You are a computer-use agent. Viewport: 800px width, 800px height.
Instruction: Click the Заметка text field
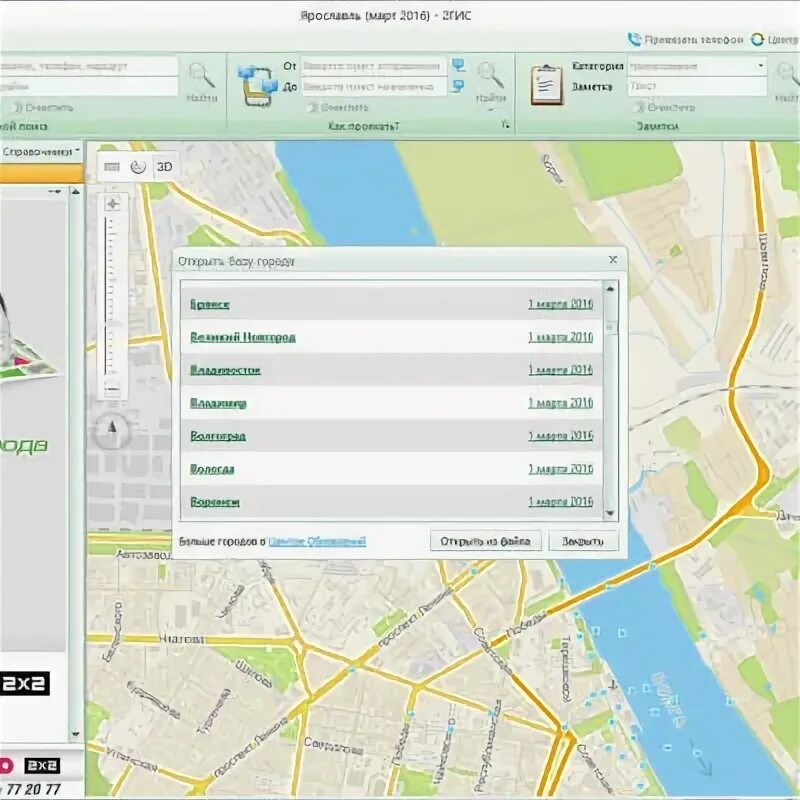coord(697,86)
